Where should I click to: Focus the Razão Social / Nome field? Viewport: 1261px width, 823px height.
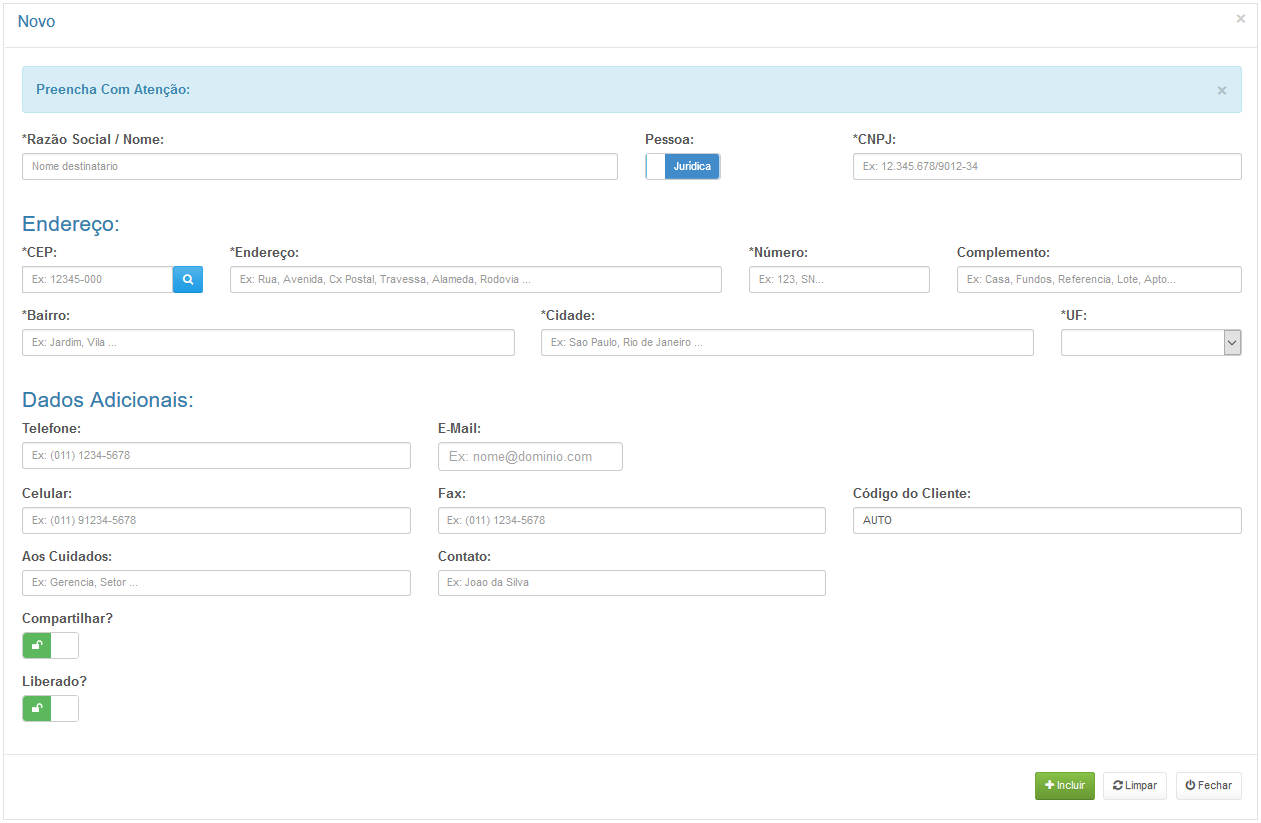click(x=319, y=167)
